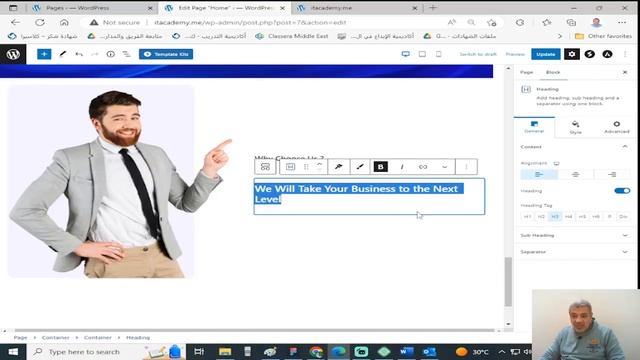640x360 pixels.
Task: Set alignment to right
Action: (612, 175)
